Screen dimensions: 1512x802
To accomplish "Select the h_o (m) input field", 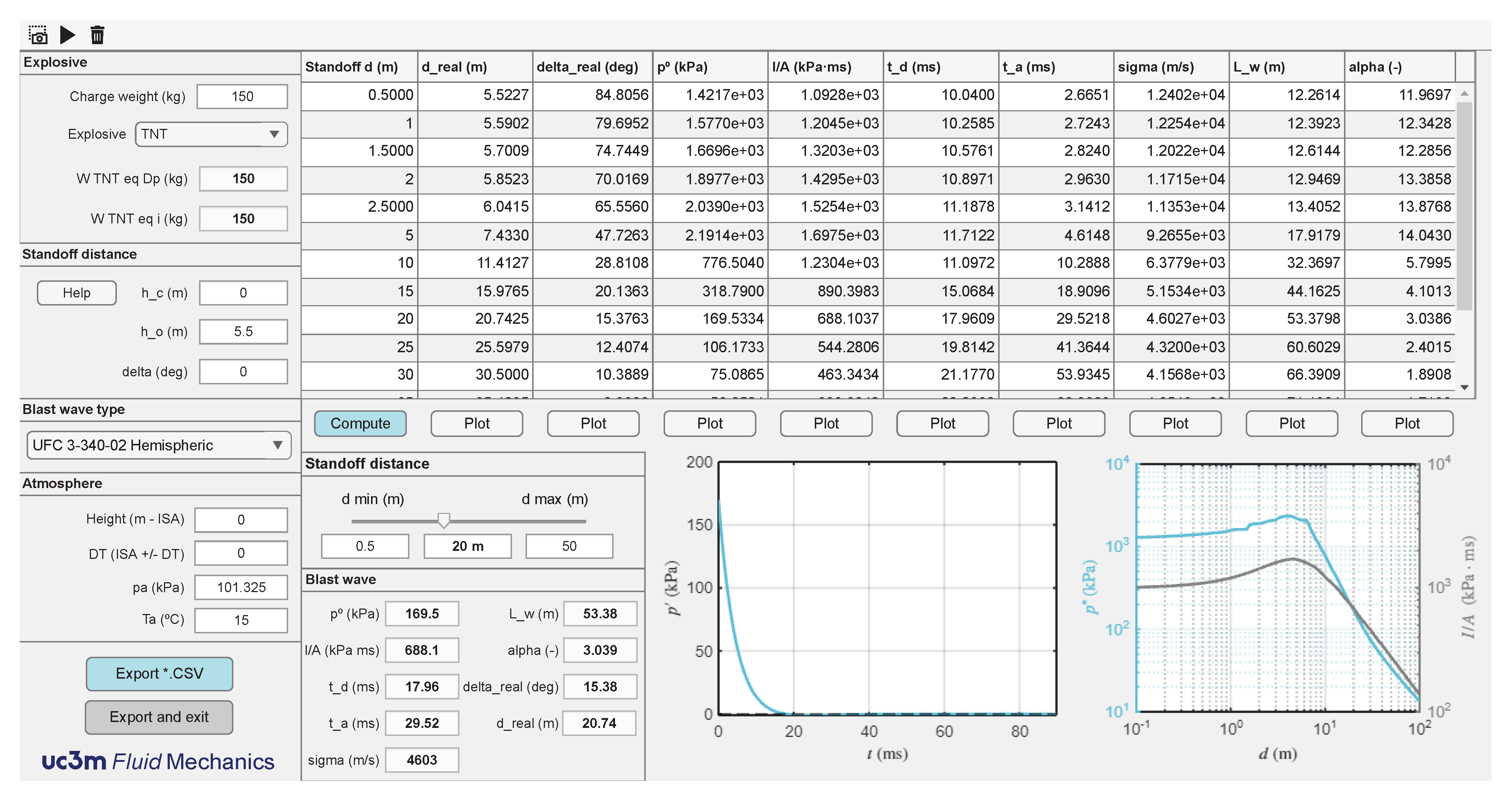I will 243,331.
